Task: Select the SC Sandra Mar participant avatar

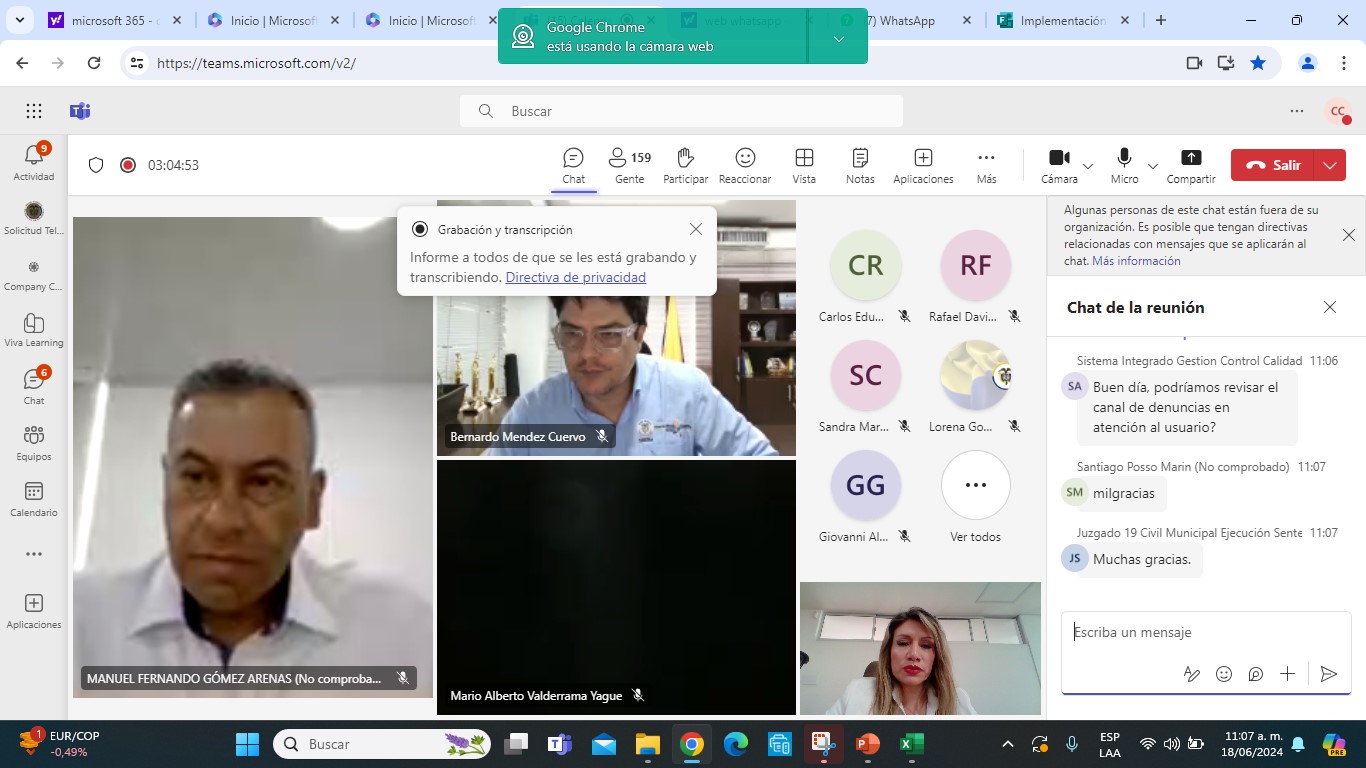Action: point(865,375)
